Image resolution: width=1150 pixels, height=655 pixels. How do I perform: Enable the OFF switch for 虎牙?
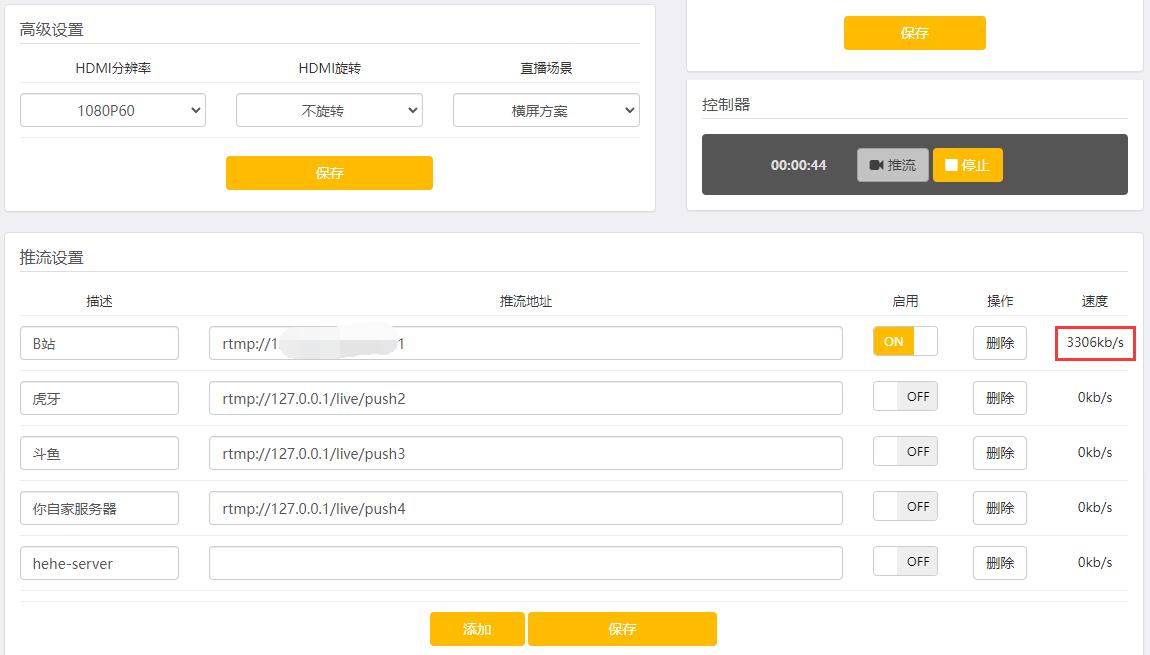(x=905, y=396)
